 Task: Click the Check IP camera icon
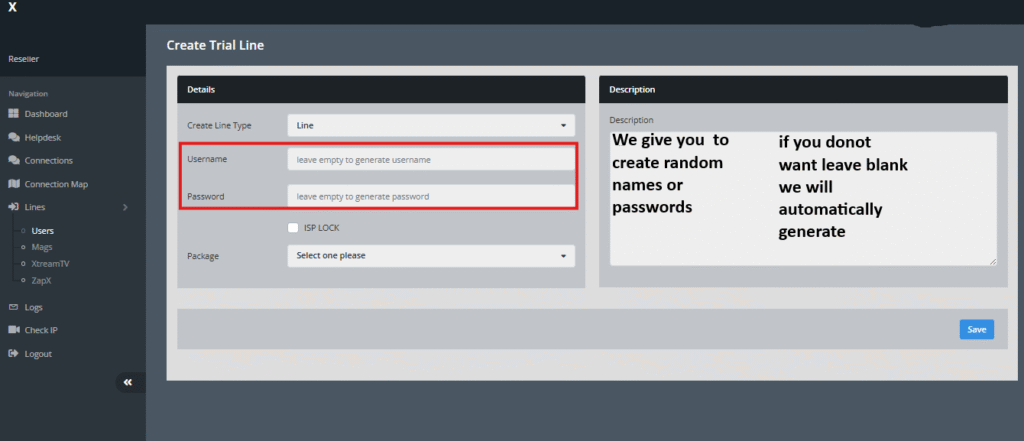14,330
